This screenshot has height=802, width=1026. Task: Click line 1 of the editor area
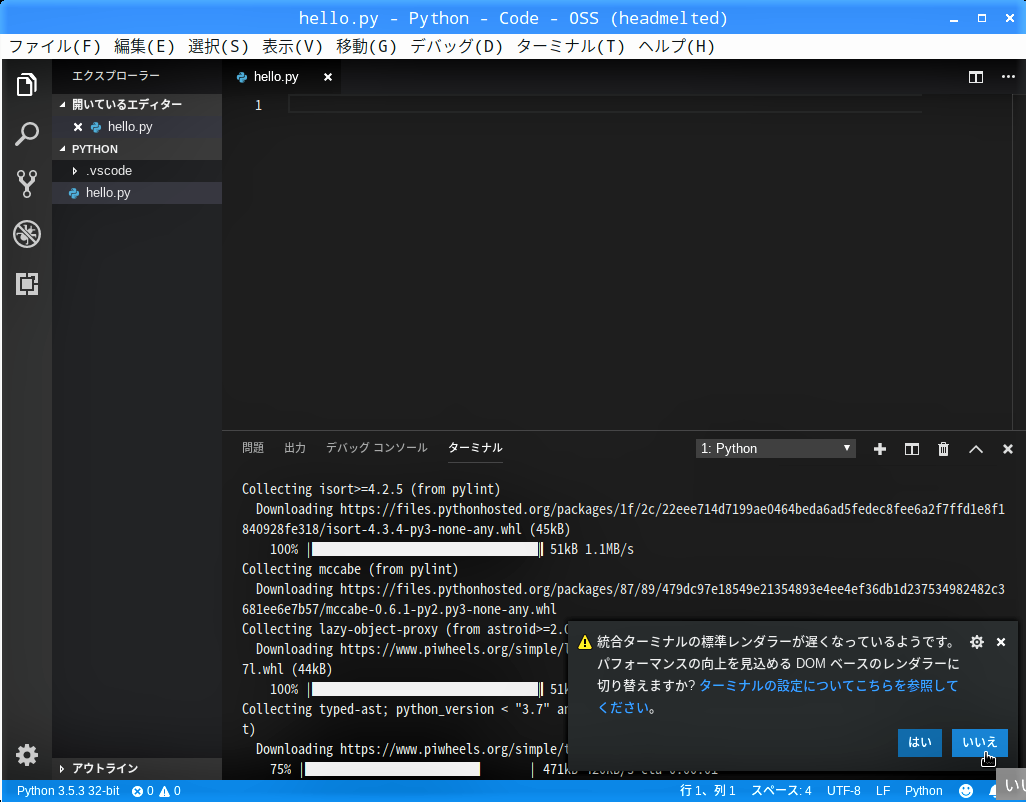coord(605,105)
